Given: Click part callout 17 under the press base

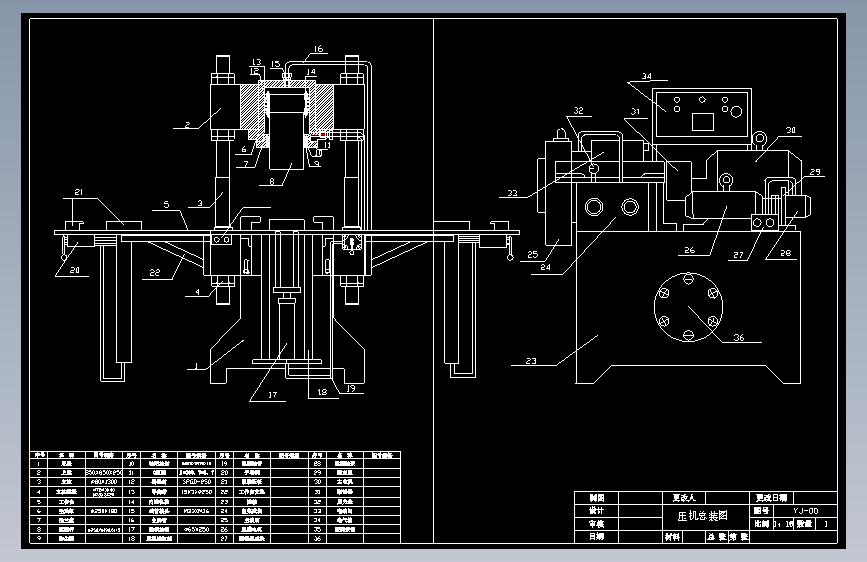Looking at the screenshot, I should (272, 394).
